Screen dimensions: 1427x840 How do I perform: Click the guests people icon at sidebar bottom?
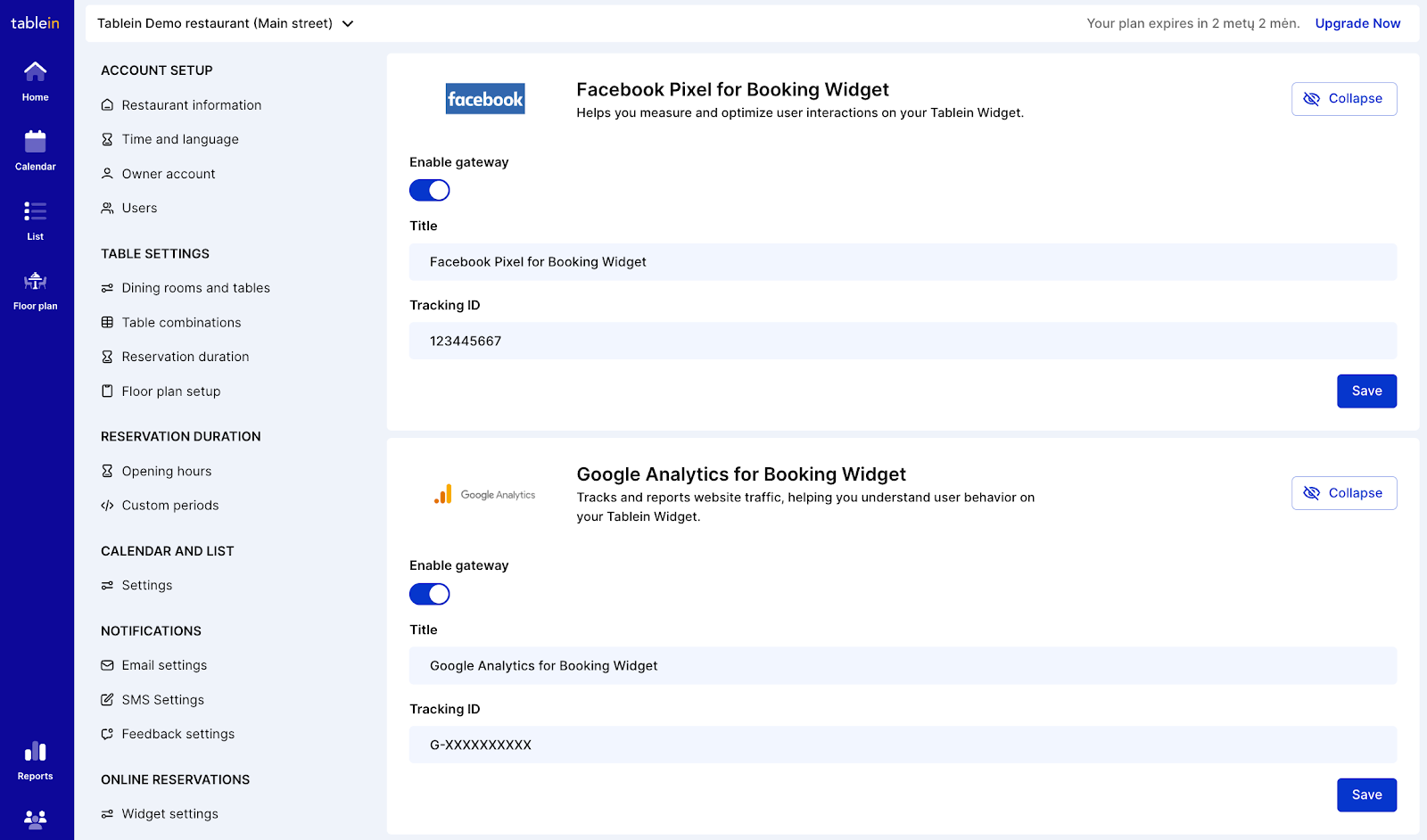pyautogui.click(x=36, y=819)
